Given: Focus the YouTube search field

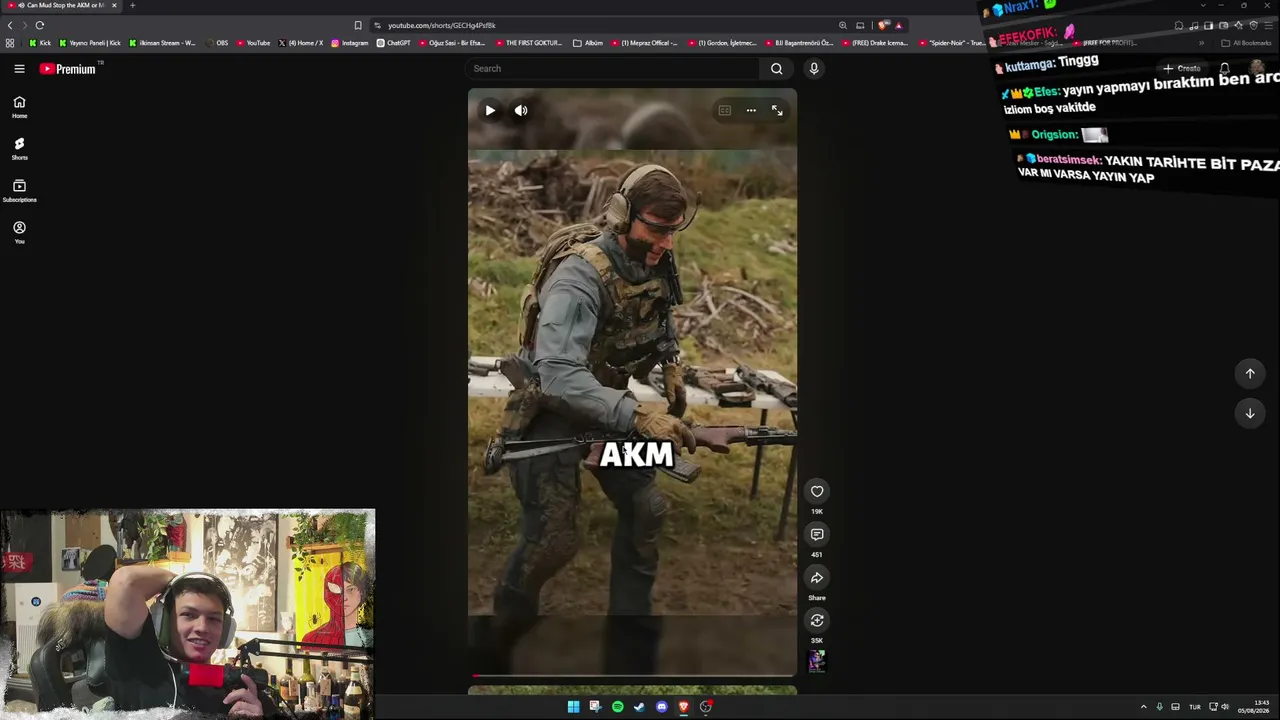Looking at the screenshot, I should point(612,69).
